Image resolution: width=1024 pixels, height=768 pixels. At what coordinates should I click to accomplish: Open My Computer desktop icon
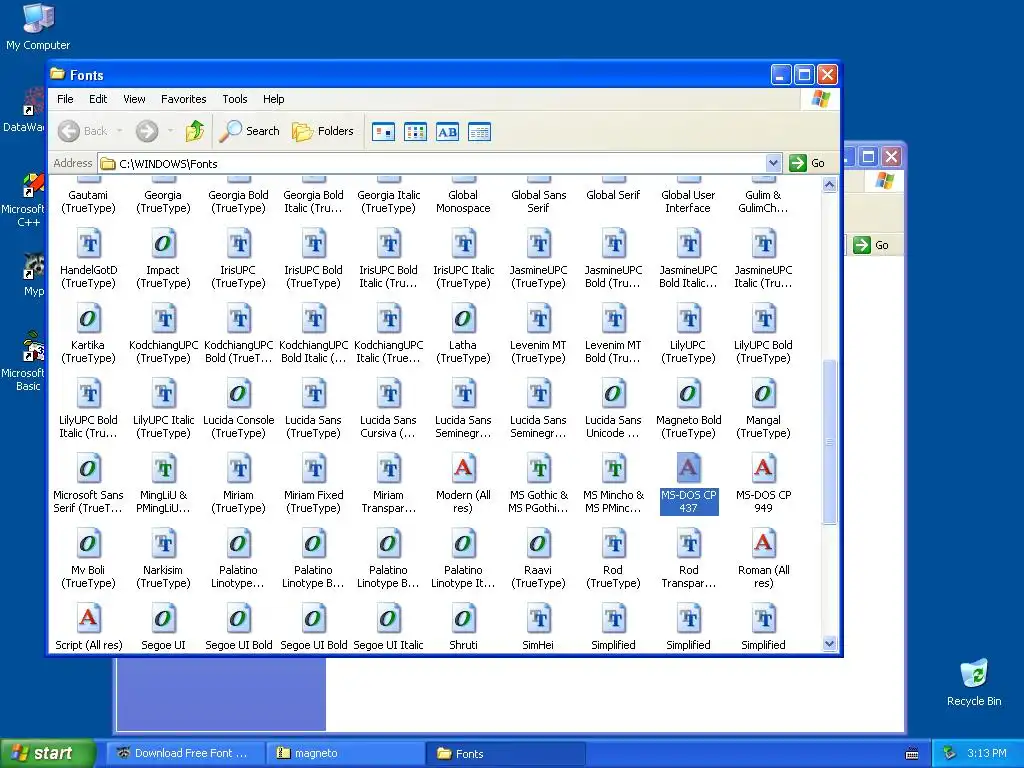click(x=38, y=27)
